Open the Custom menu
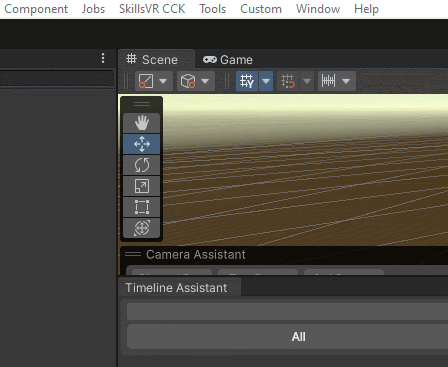Viewport: 448px width, 367px height. point(261,9)
